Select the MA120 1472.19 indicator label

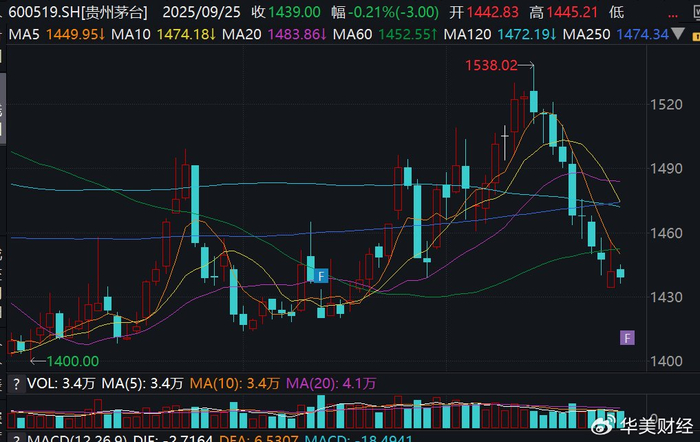click(500, 34)
